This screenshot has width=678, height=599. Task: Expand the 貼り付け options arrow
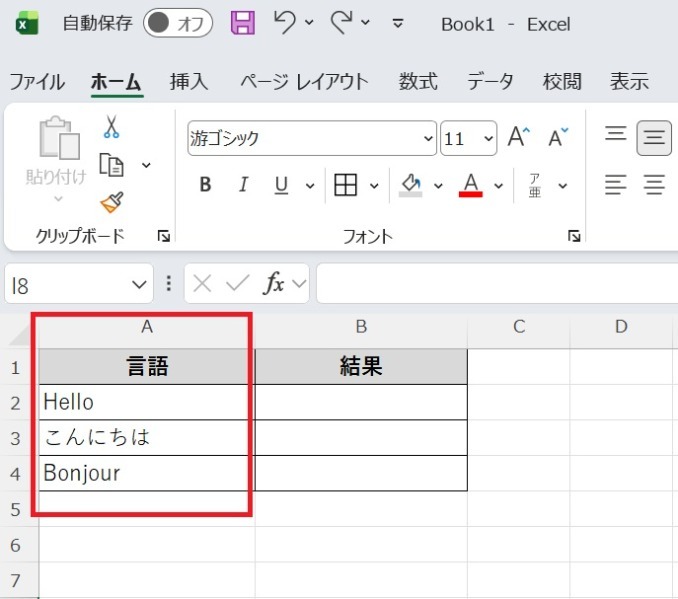coord(58,199)
